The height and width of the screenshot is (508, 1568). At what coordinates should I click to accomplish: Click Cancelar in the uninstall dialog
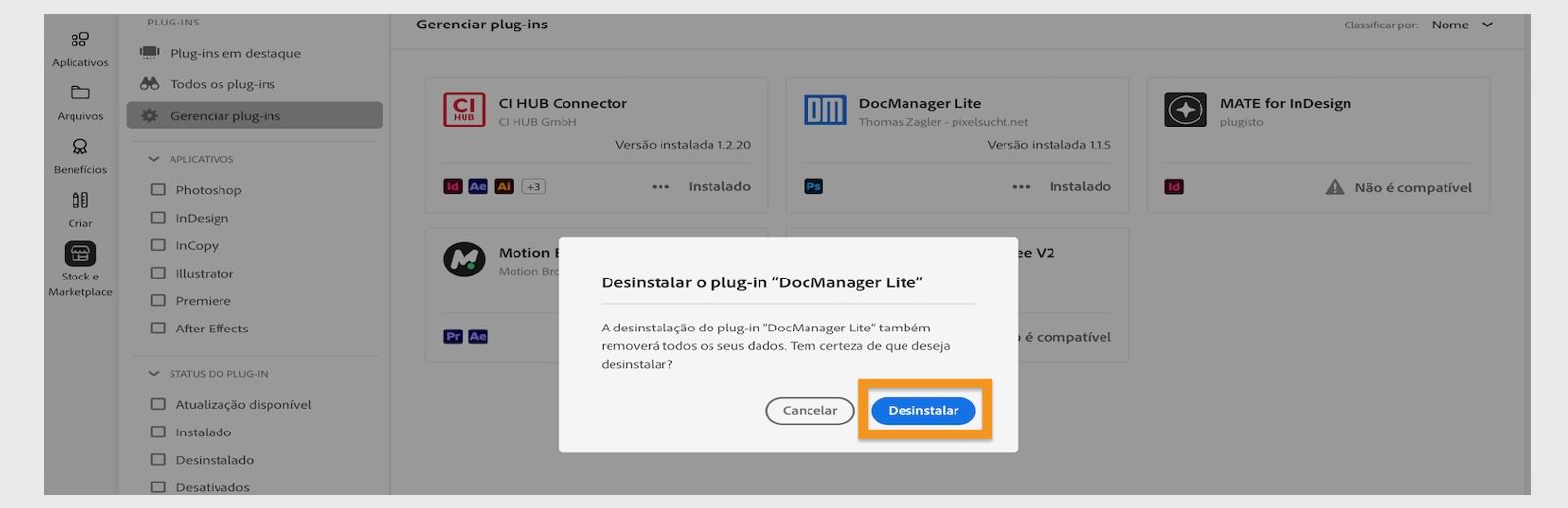pos(809,410)
